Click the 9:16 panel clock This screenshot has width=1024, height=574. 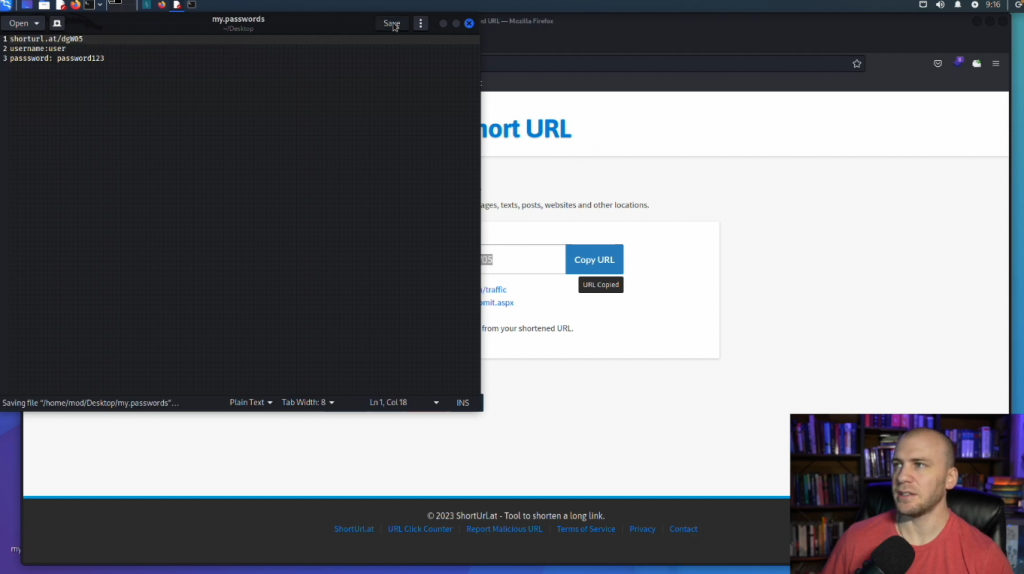(x=993, y=5)
